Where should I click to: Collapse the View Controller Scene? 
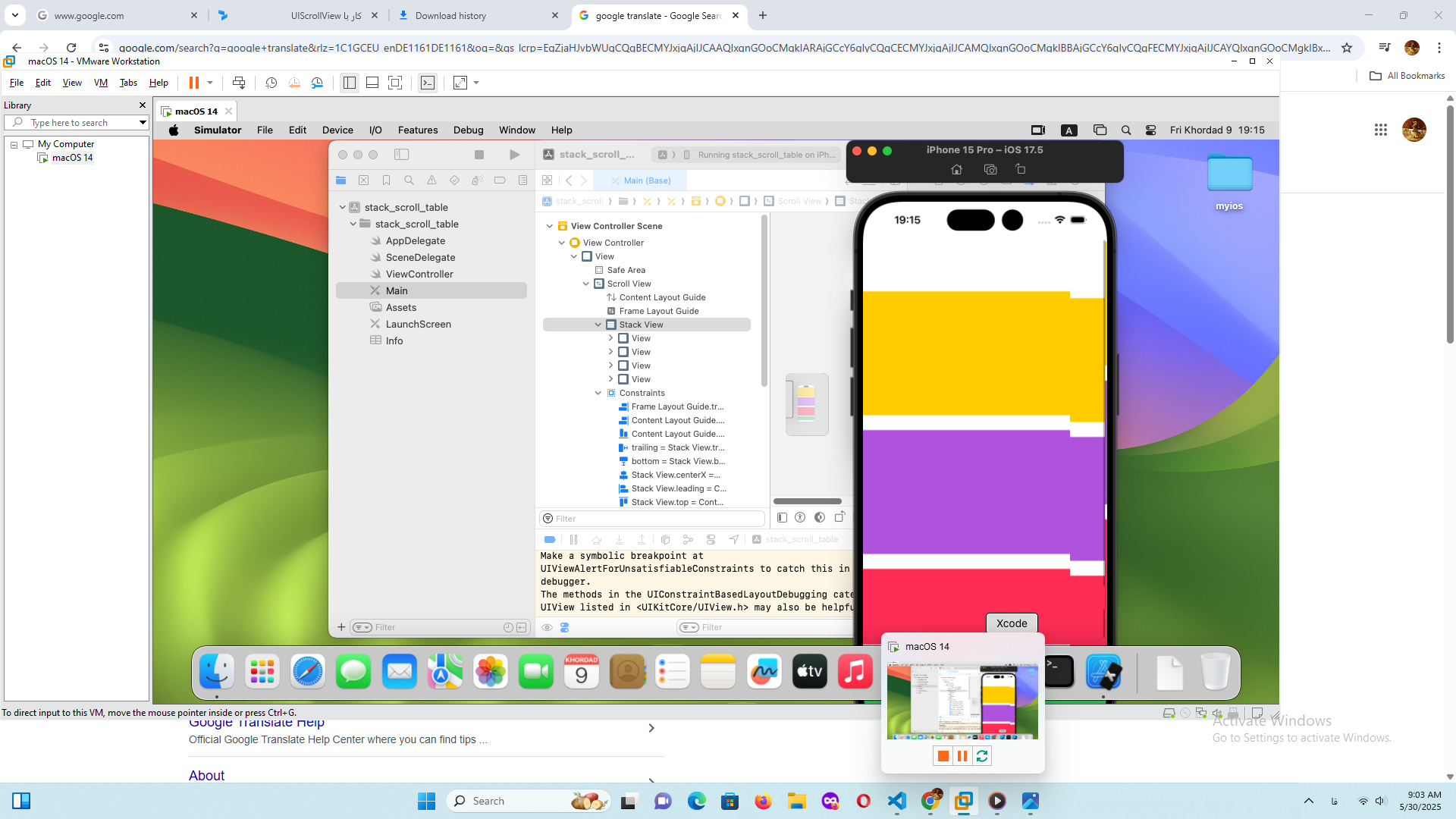coord(550,226)
